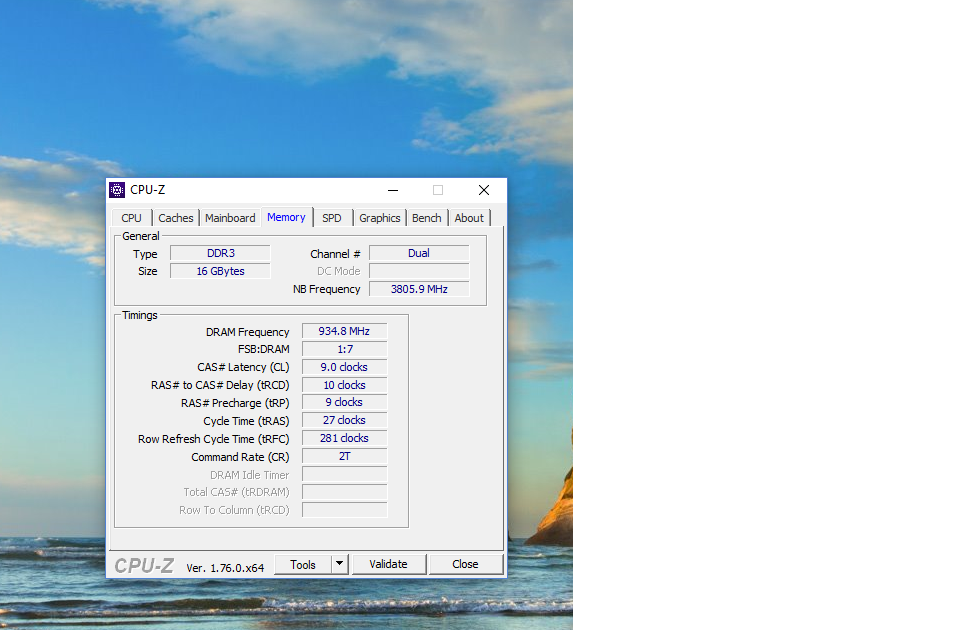Click the FSB:DRAM ratio value 1:7
Viewport: 957px width, 630px height.
[345, 349]
